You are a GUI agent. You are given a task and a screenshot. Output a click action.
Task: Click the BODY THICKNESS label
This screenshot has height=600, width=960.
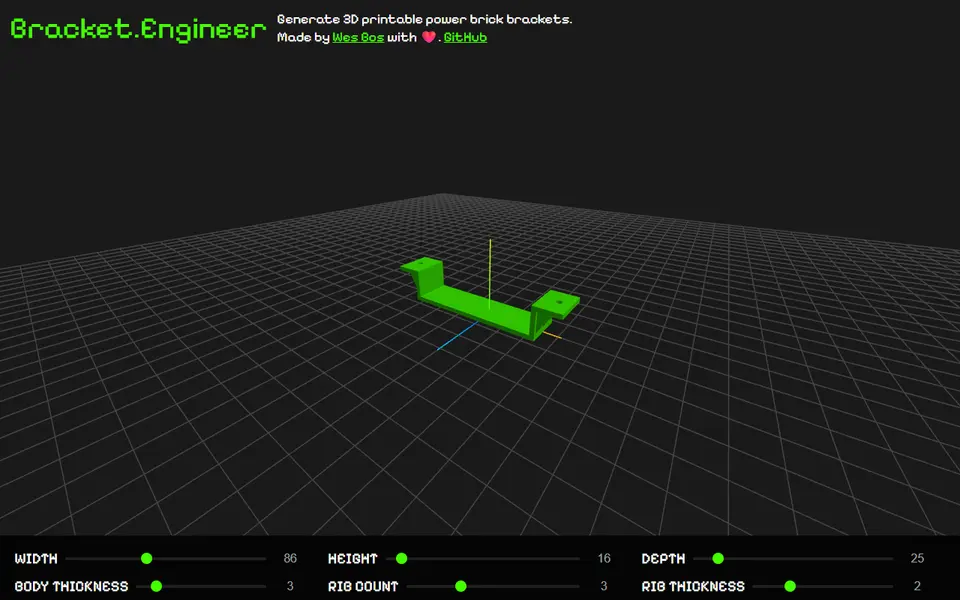pos(72,587)
